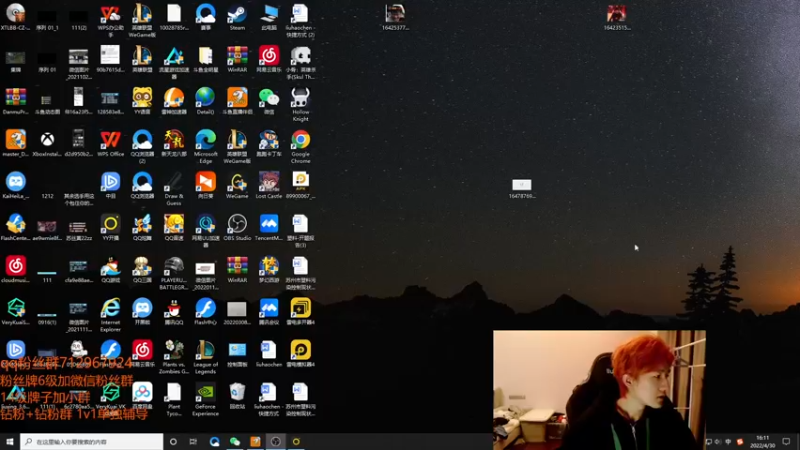The height and width of the screenshot is (450, 800).
Task: Open the League of Legends shortcut
Action: click(x=206, y=351)
